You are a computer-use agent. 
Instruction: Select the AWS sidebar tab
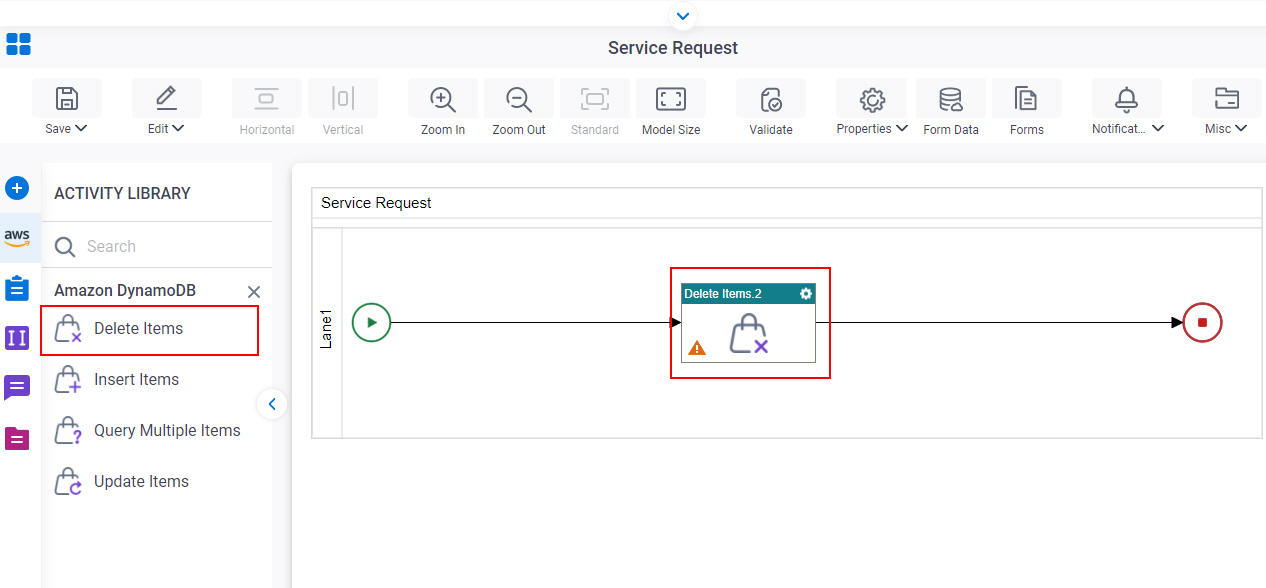17,238
